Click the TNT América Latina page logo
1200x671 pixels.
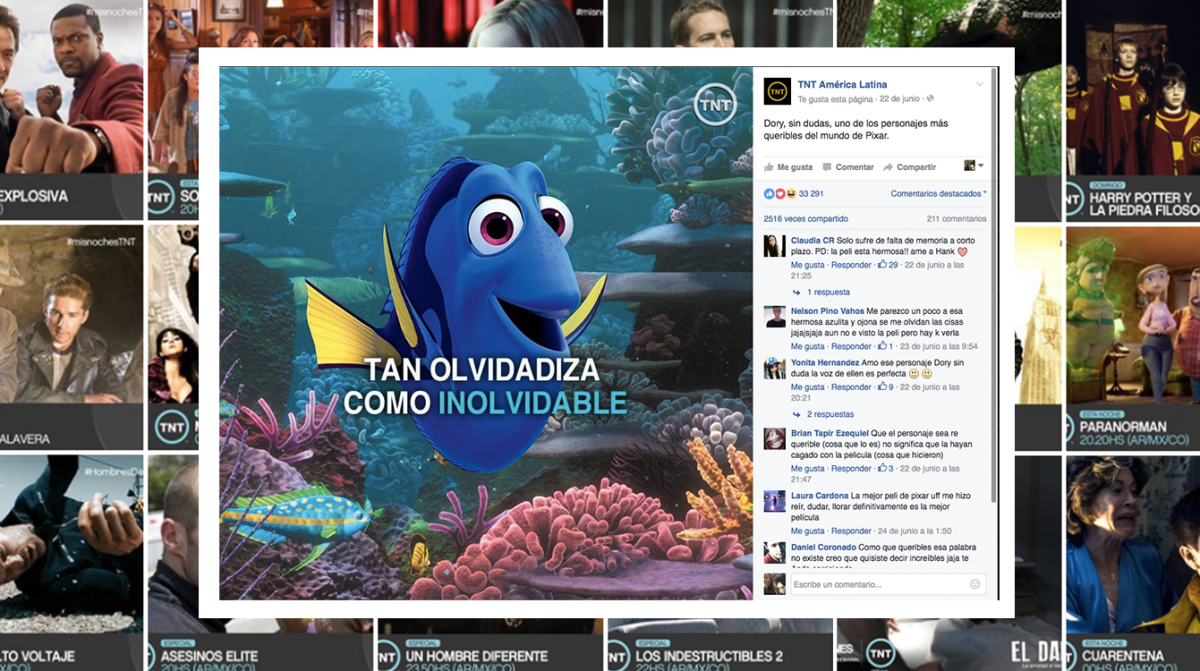(777, 91)
